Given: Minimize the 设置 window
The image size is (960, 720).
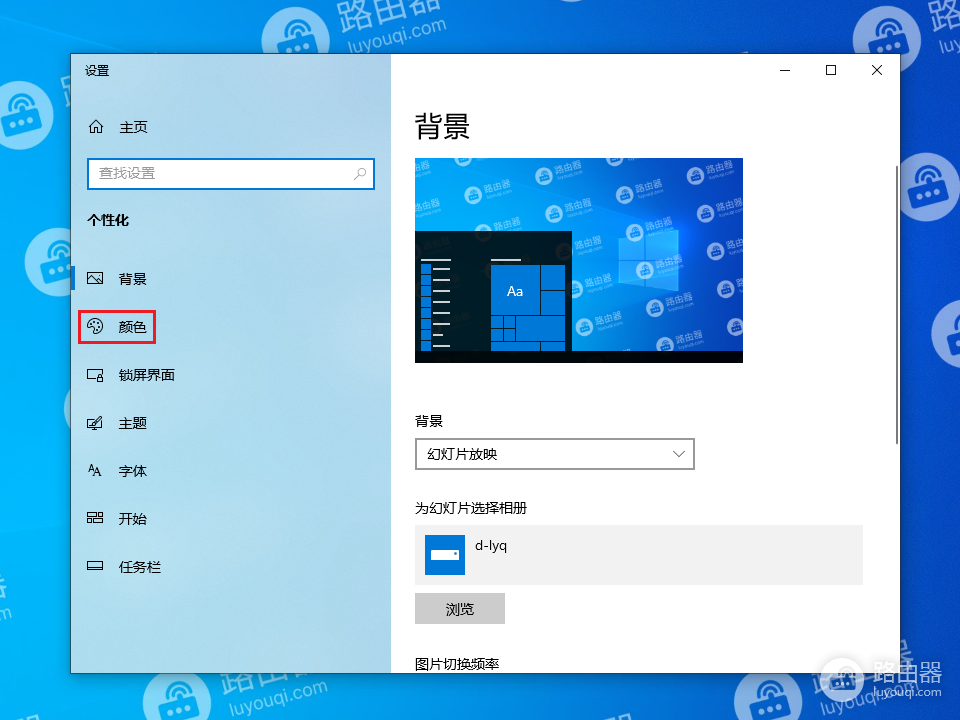Looking at the screenshot, I should coord(785,70).
